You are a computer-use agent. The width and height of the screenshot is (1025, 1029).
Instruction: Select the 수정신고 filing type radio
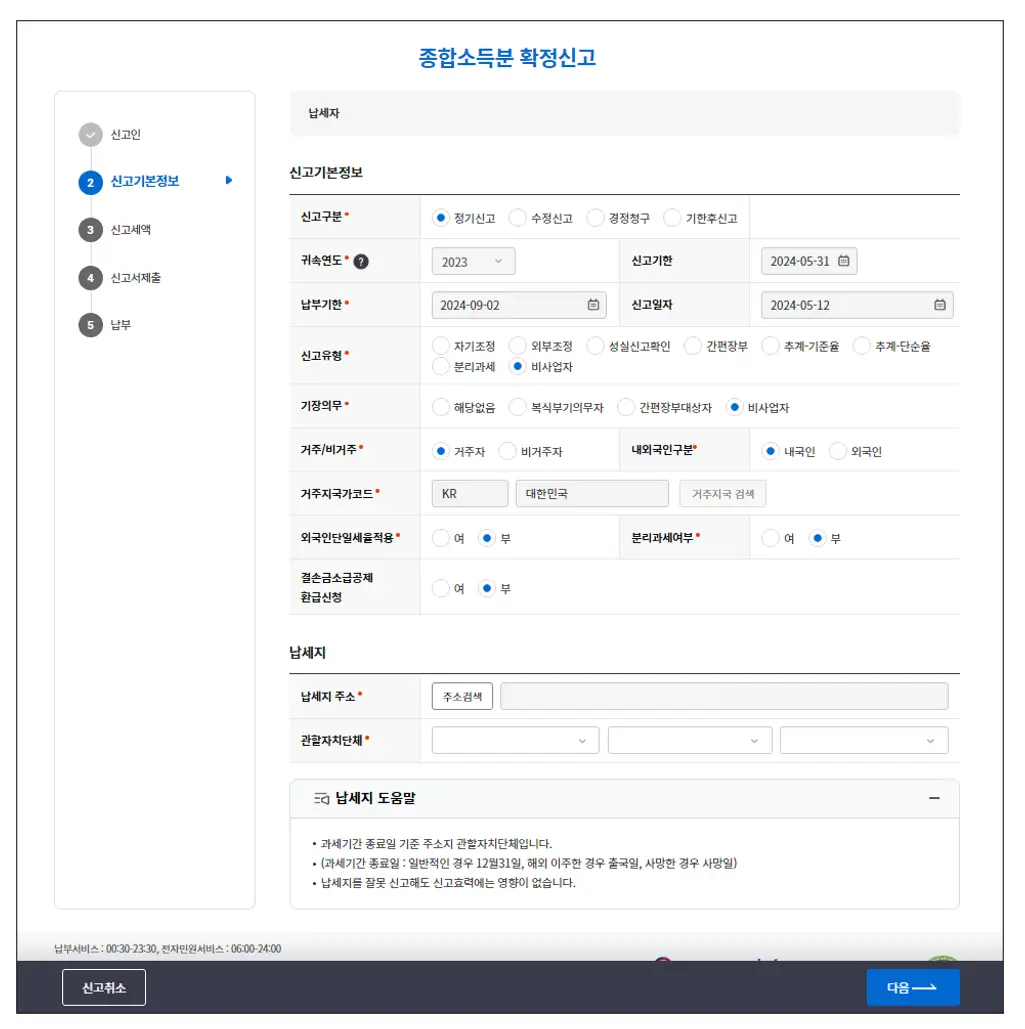click(x=519, y=217)
